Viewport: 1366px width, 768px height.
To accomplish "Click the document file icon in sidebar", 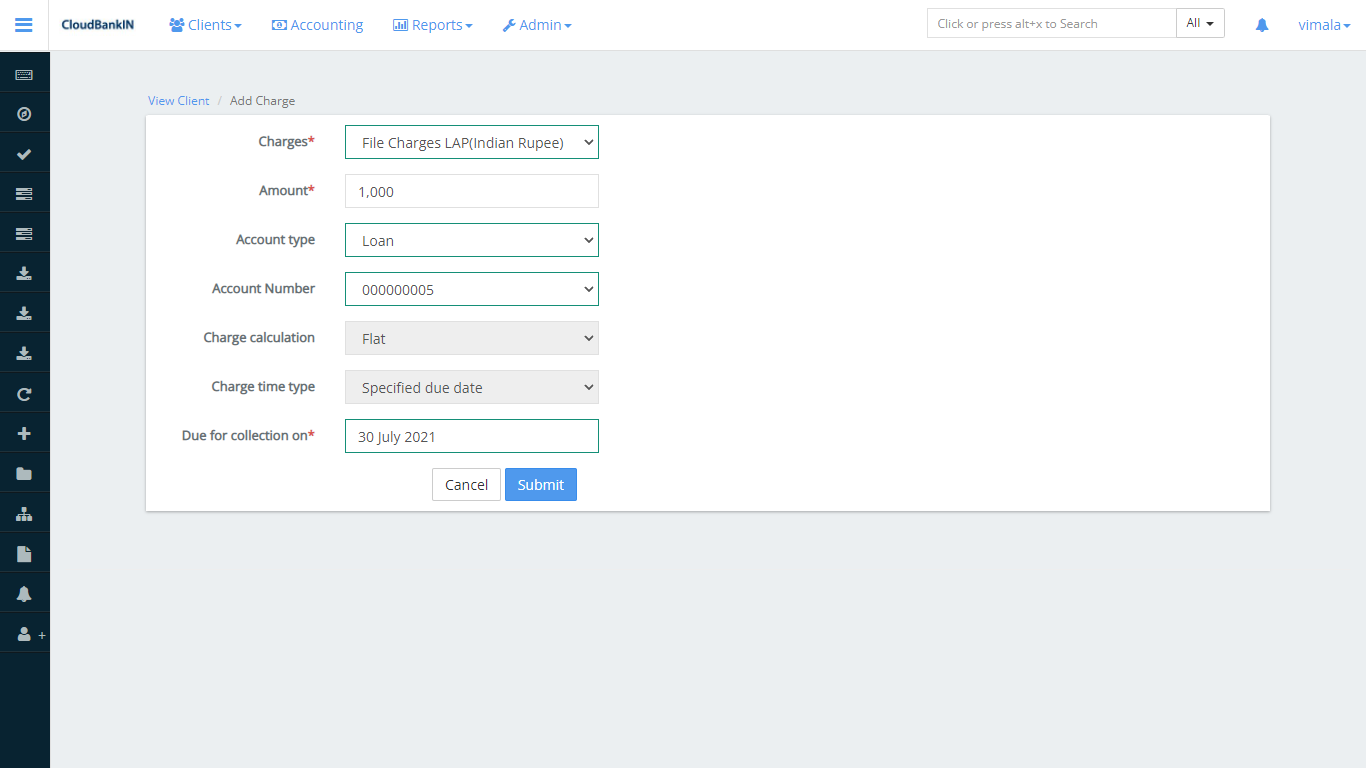I will 24,554.
